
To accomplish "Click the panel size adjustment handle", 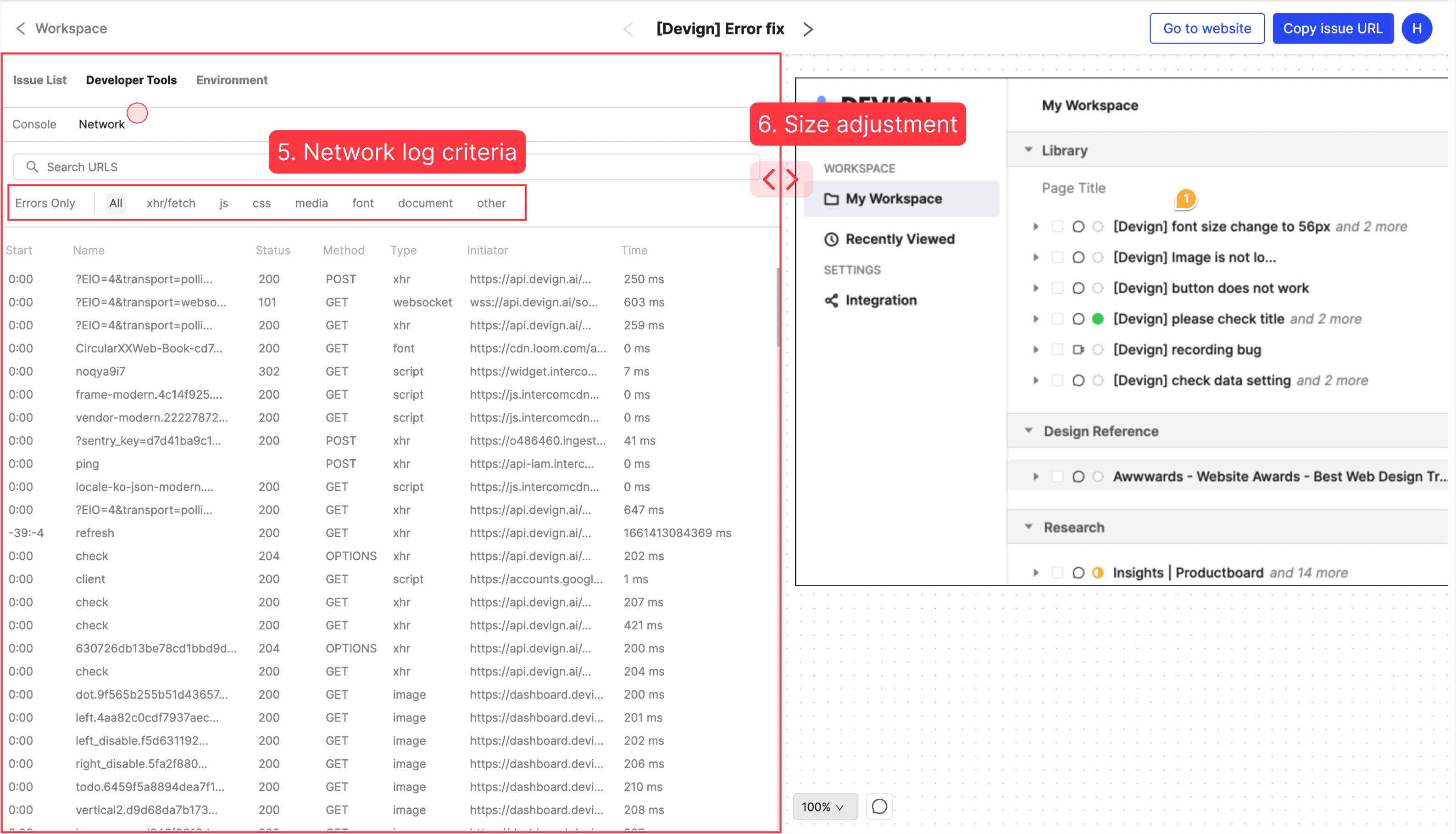I will (781, 179).
